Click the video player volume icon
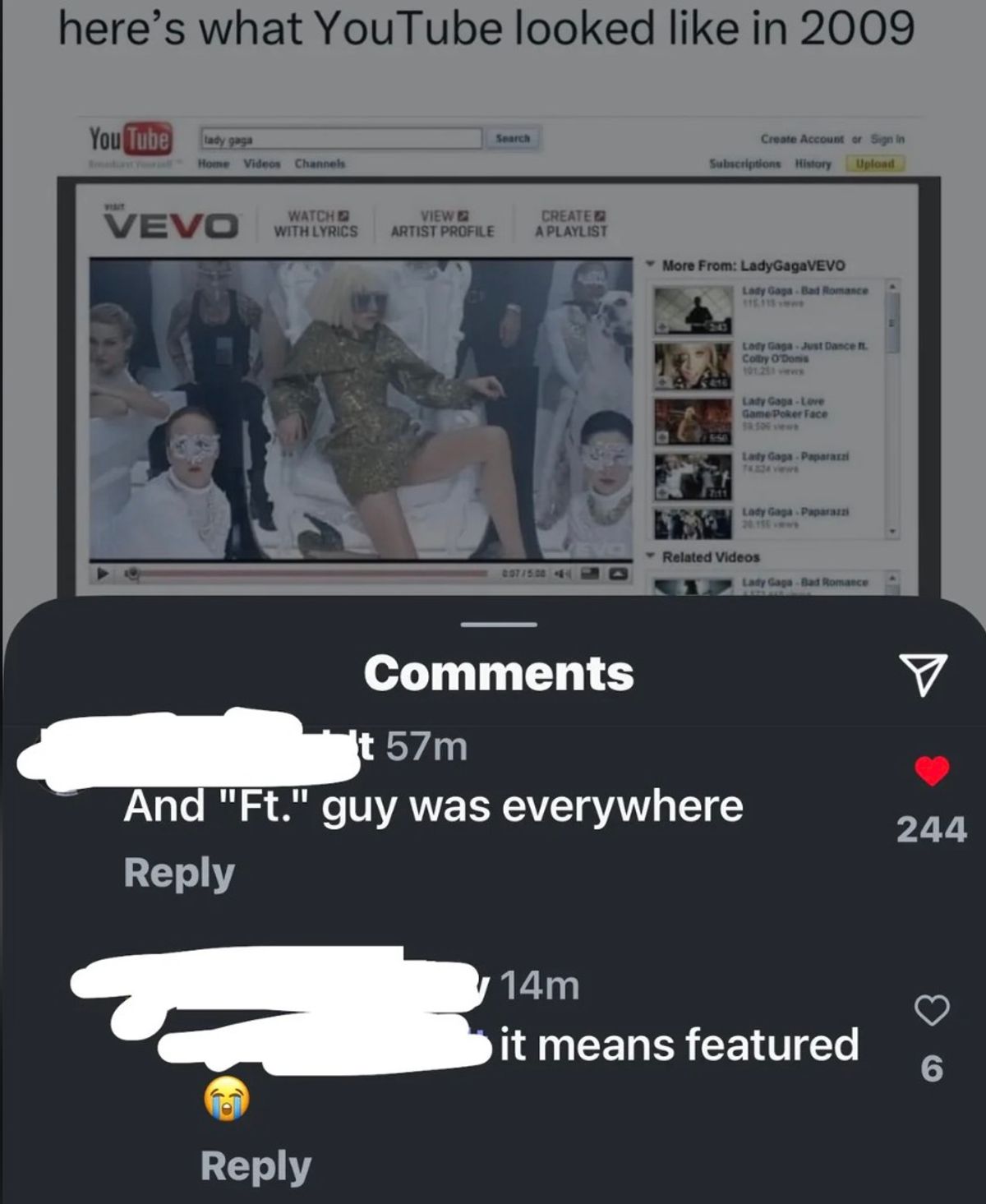Viewport: 986px width, 1204px height. (x=563, y=574)
